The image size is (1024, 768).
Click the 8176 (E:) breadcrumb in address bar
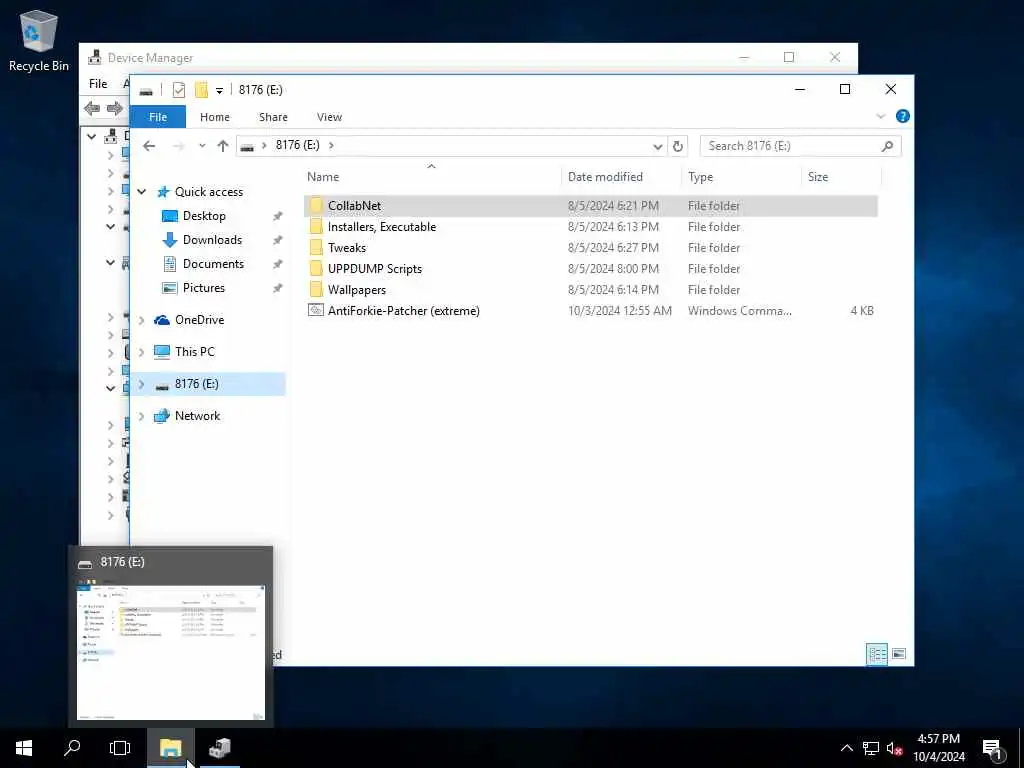coord(297,145)
